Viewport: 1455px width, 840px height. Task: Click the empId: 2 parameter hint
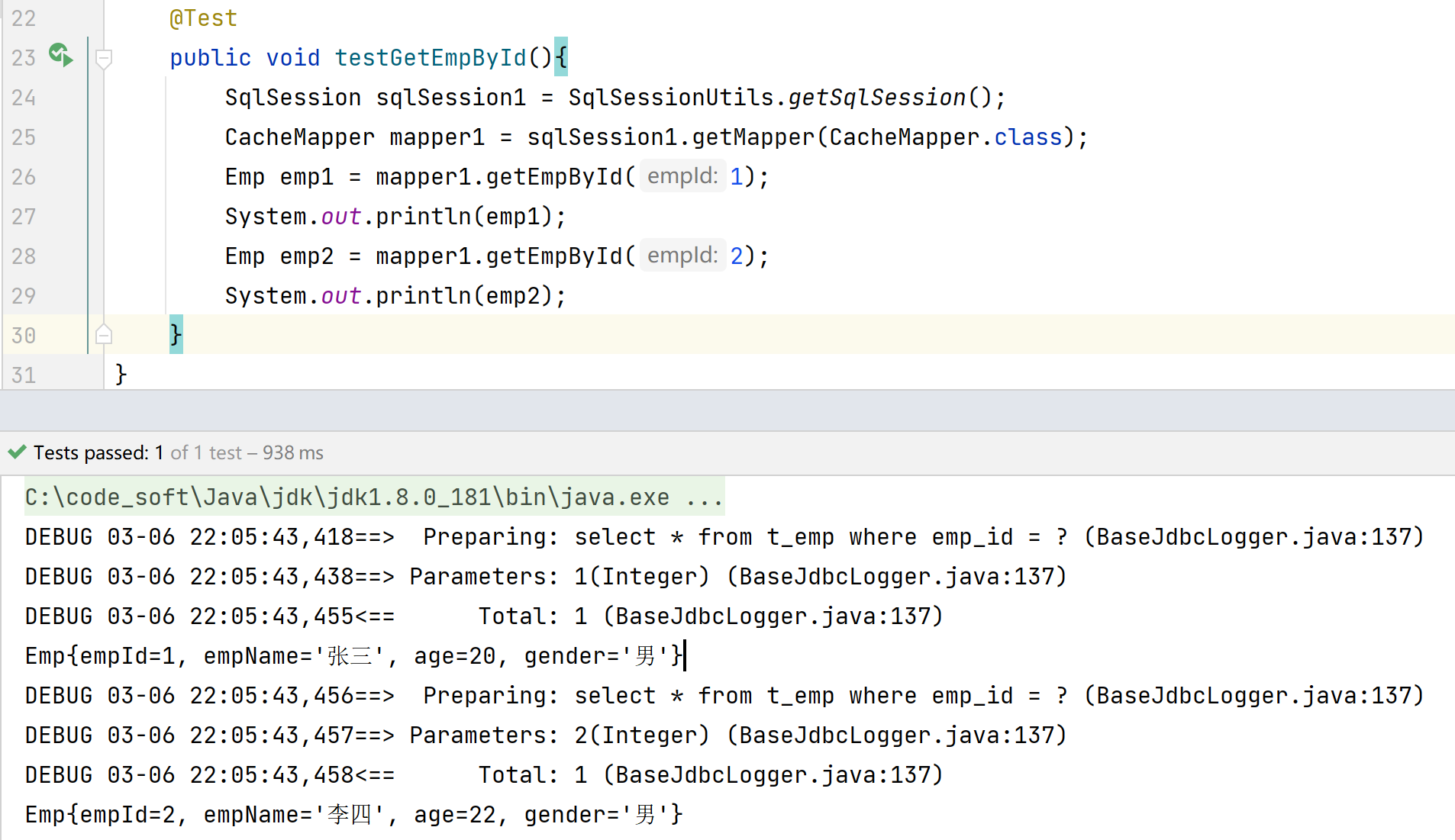click(x=682, y=256)
